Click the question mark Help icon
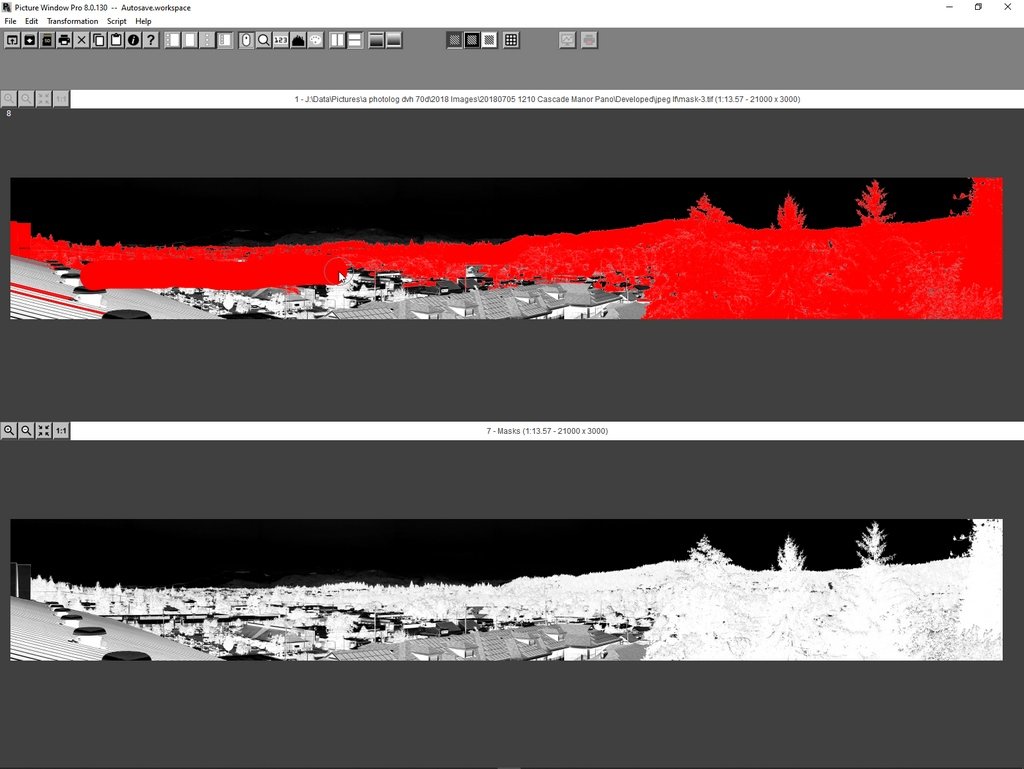 click(x=150, y=40)
